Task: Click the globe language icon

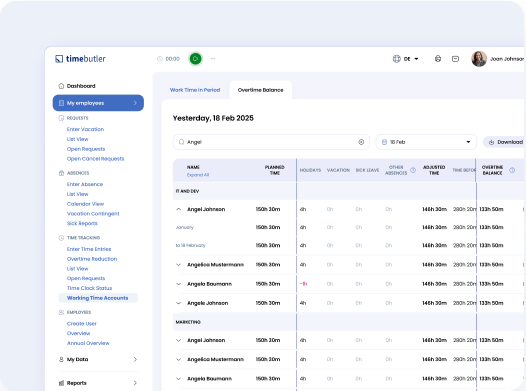Action: pos(397,59)
